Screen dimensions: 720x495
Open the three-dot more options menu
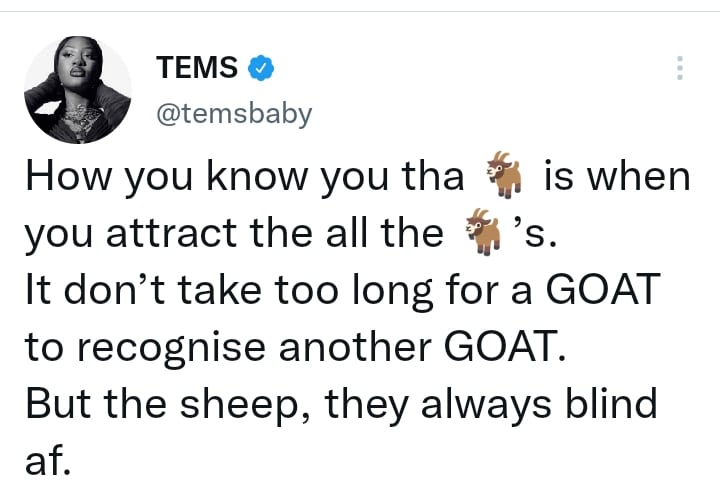[680, 68]
